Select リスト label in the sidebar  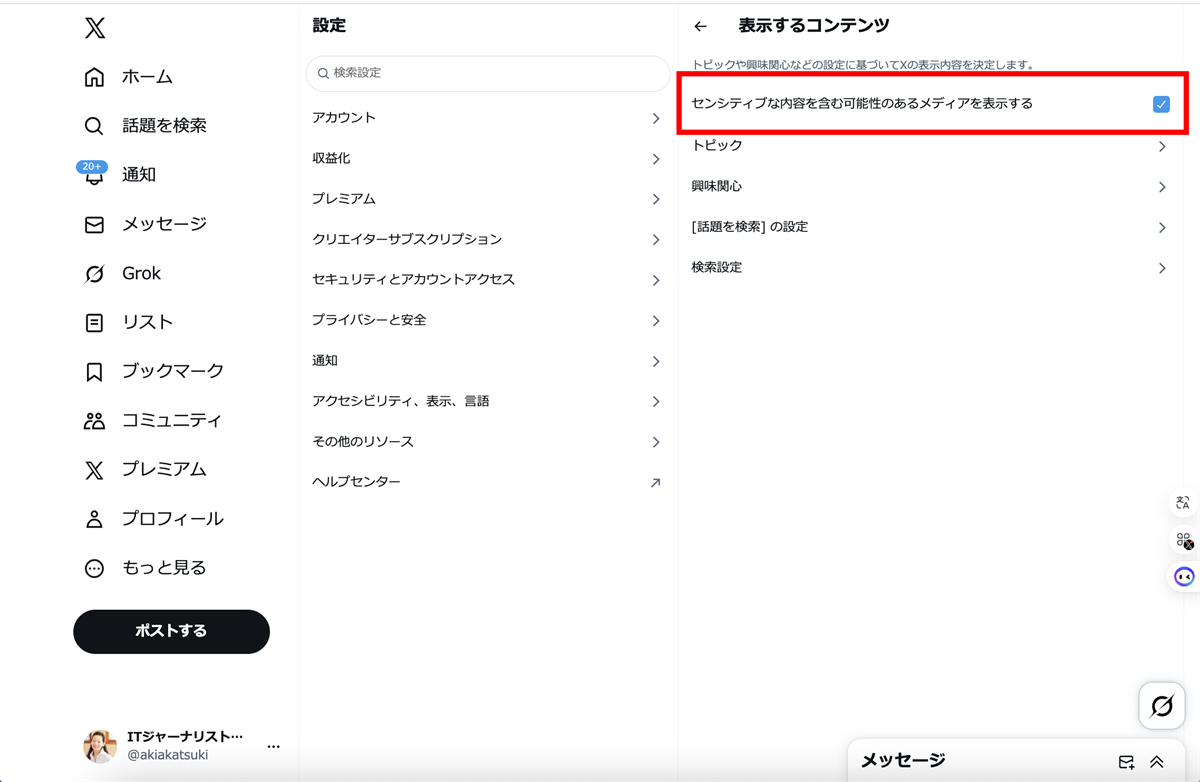pos(148,323)
